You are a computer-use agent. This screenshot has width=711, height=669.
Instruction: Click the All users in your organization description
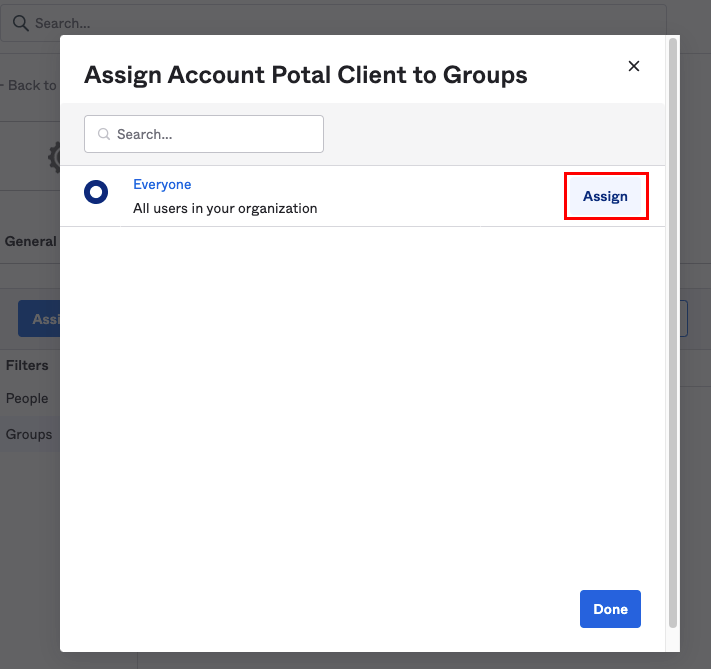225,209
